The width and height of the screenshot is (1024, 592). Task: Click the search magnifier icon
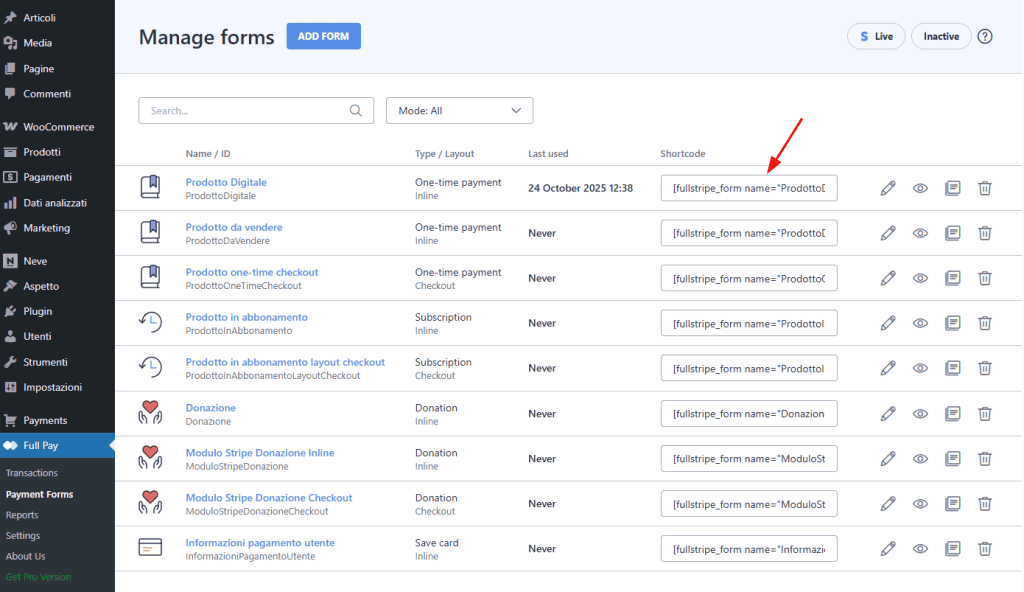[357, 110]
